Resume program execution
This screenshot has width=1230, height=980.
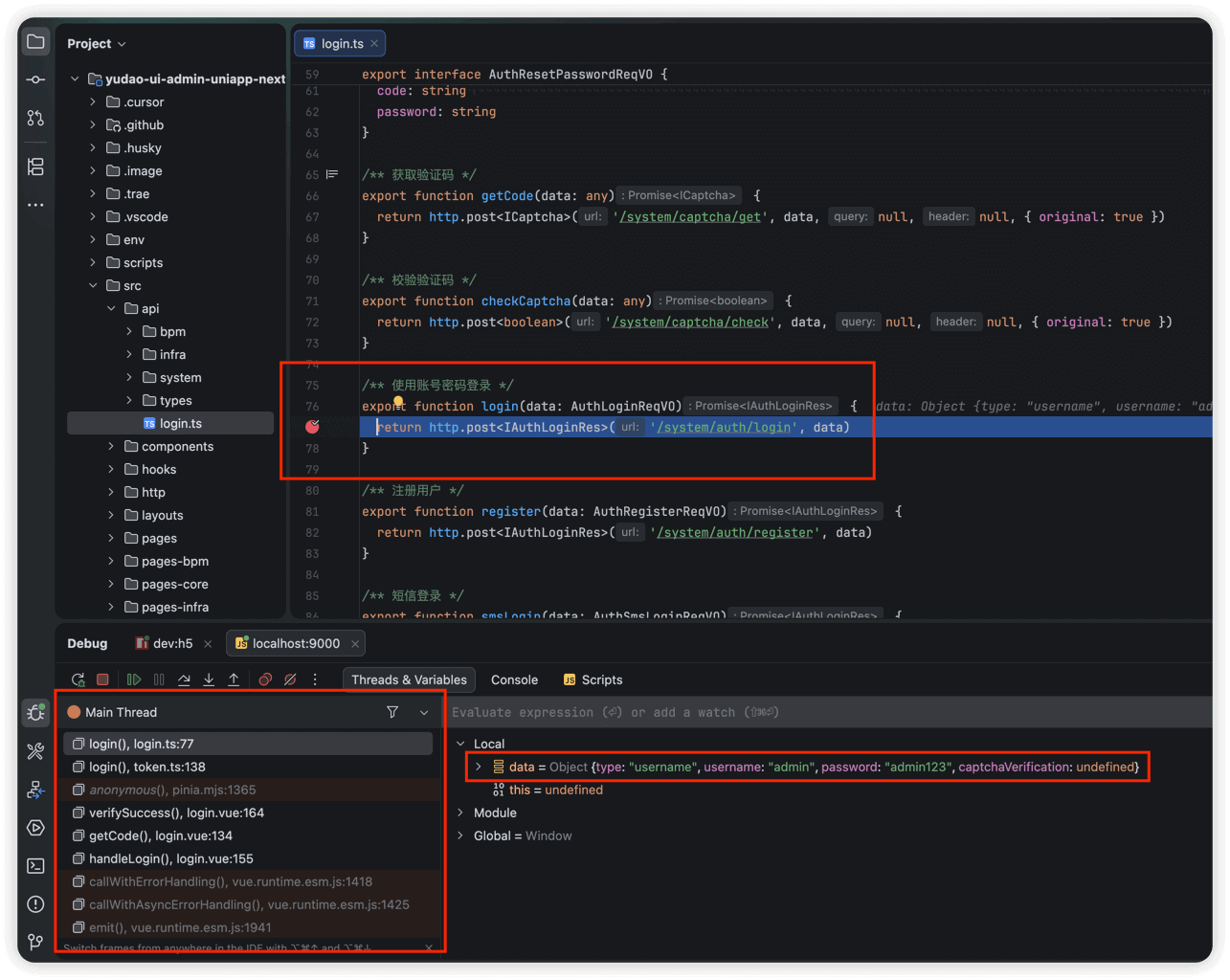(x=134, y=679)
